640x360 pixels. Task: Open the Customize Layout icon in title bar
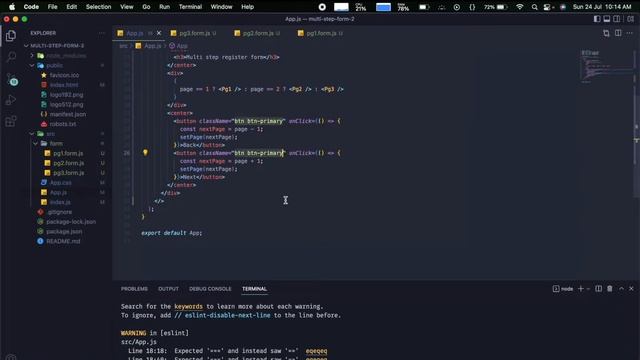point(630,19)
